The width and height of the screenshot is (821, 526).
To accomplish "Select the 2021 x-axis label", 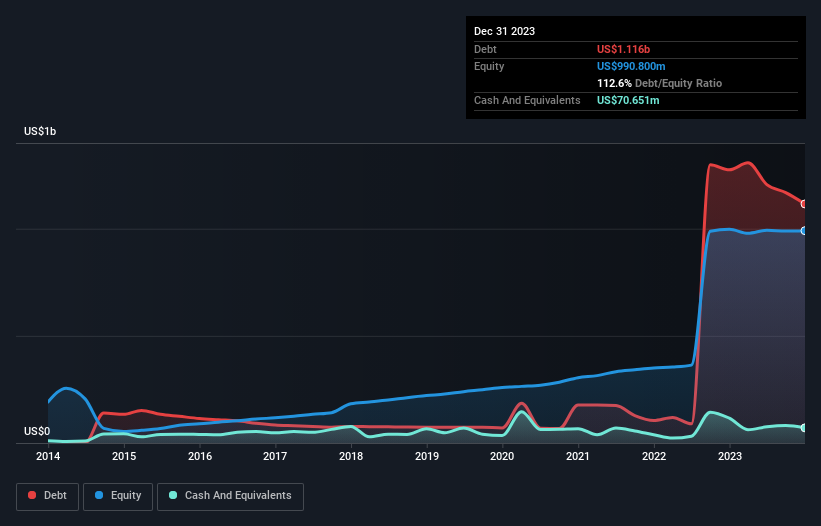I will point(578,456).
